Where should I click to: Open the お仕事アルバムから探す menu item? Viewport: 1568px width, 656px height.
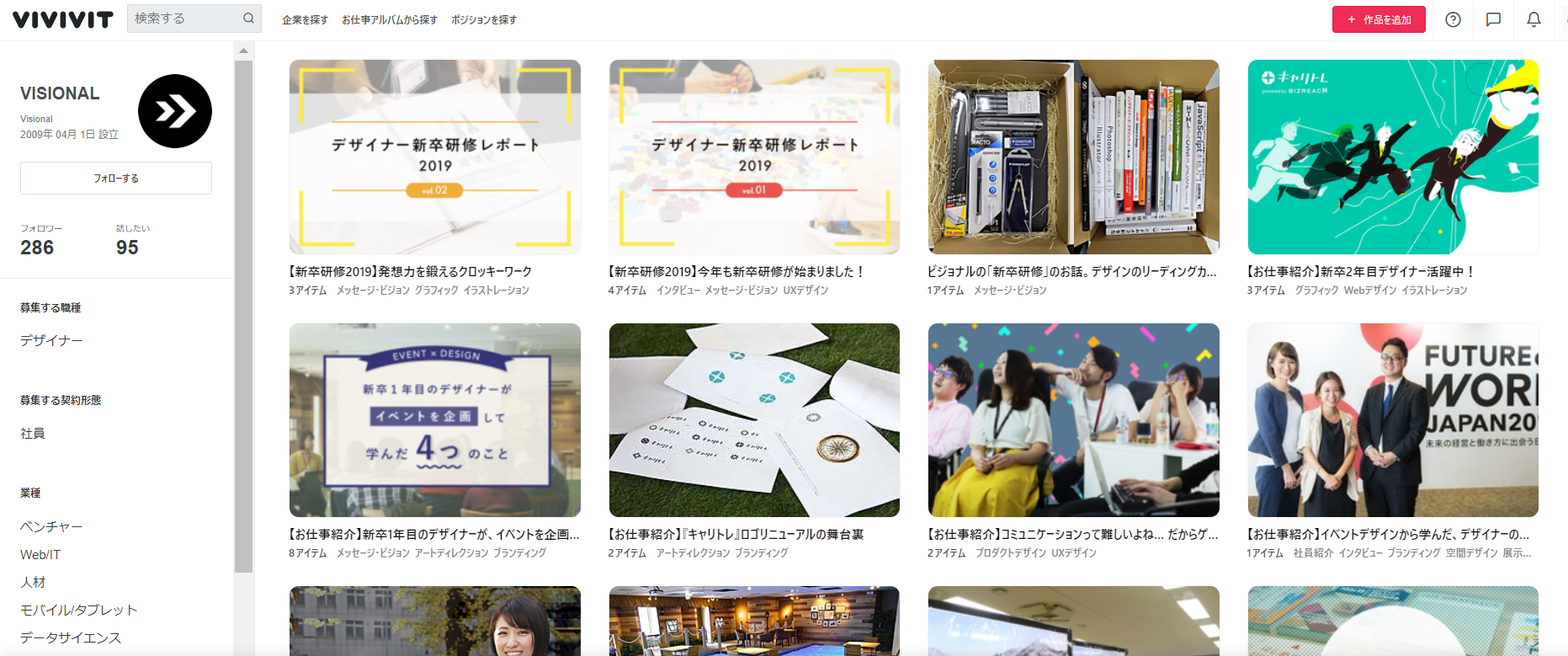click(x=389, y=19)
